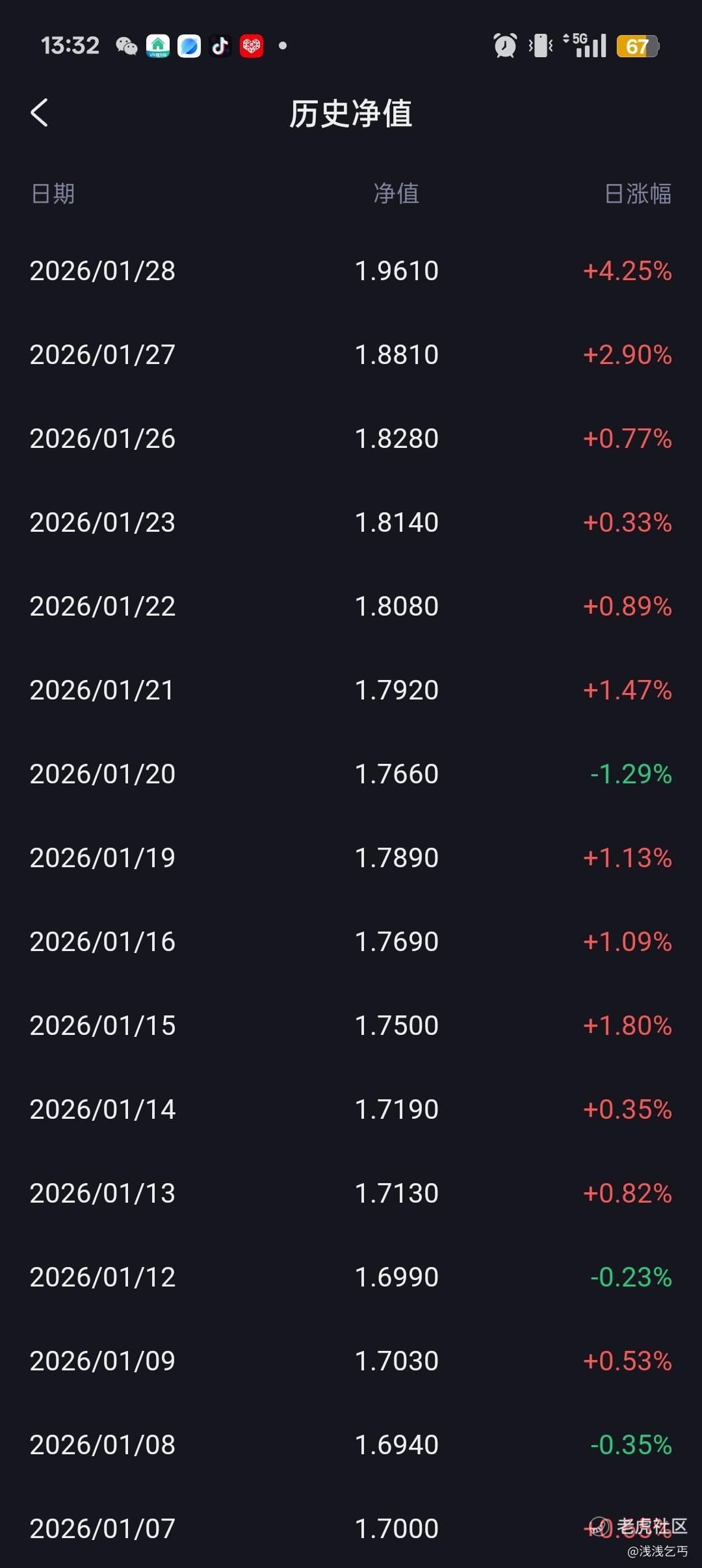Tap the green house app notification icon
702x1568 pixels.
(x=158, y=46)
